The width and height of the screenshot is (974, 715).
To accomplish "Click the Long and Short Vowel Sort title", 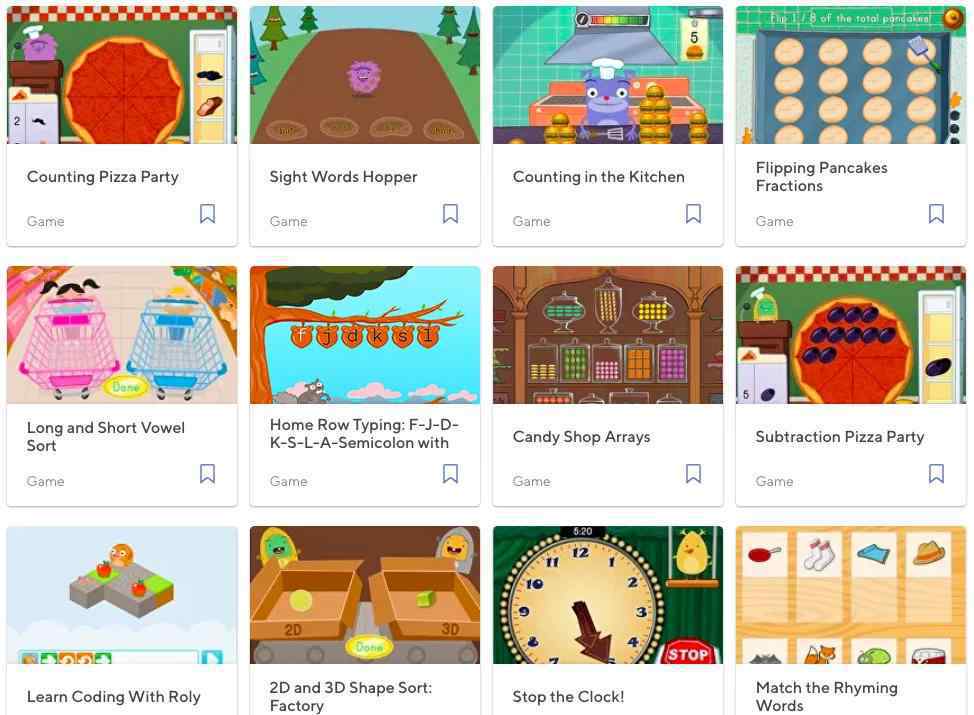I will point(106,437).
